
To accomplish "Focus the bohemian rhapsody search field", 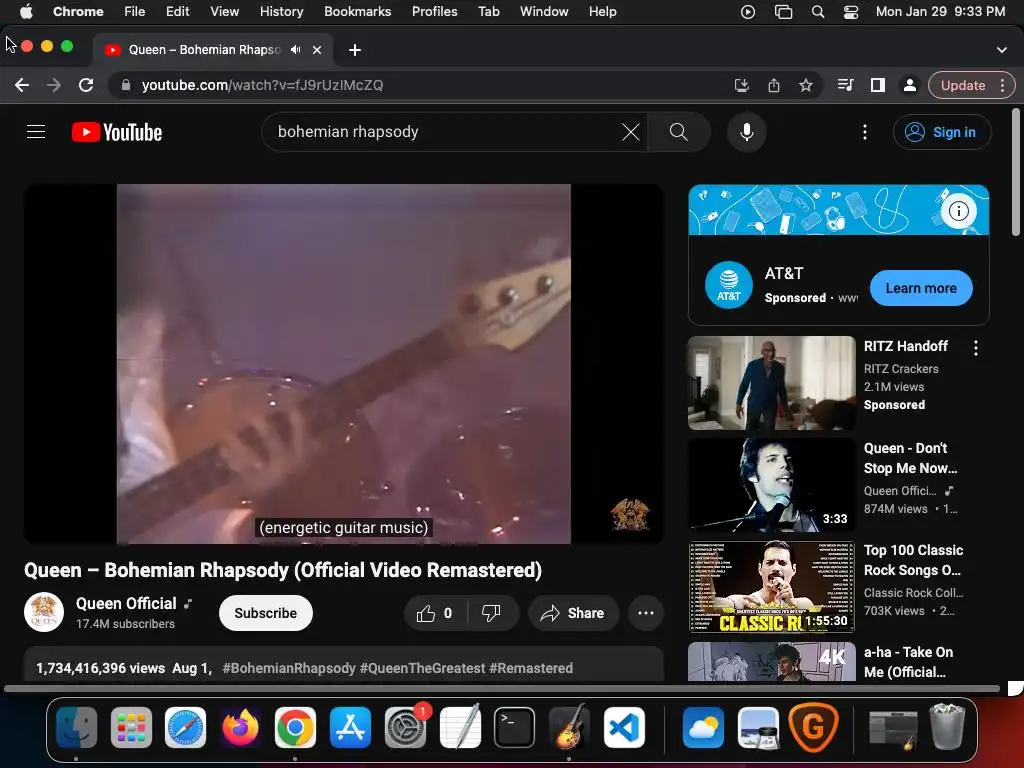I will pyautogui.click(x=444, y=132).
